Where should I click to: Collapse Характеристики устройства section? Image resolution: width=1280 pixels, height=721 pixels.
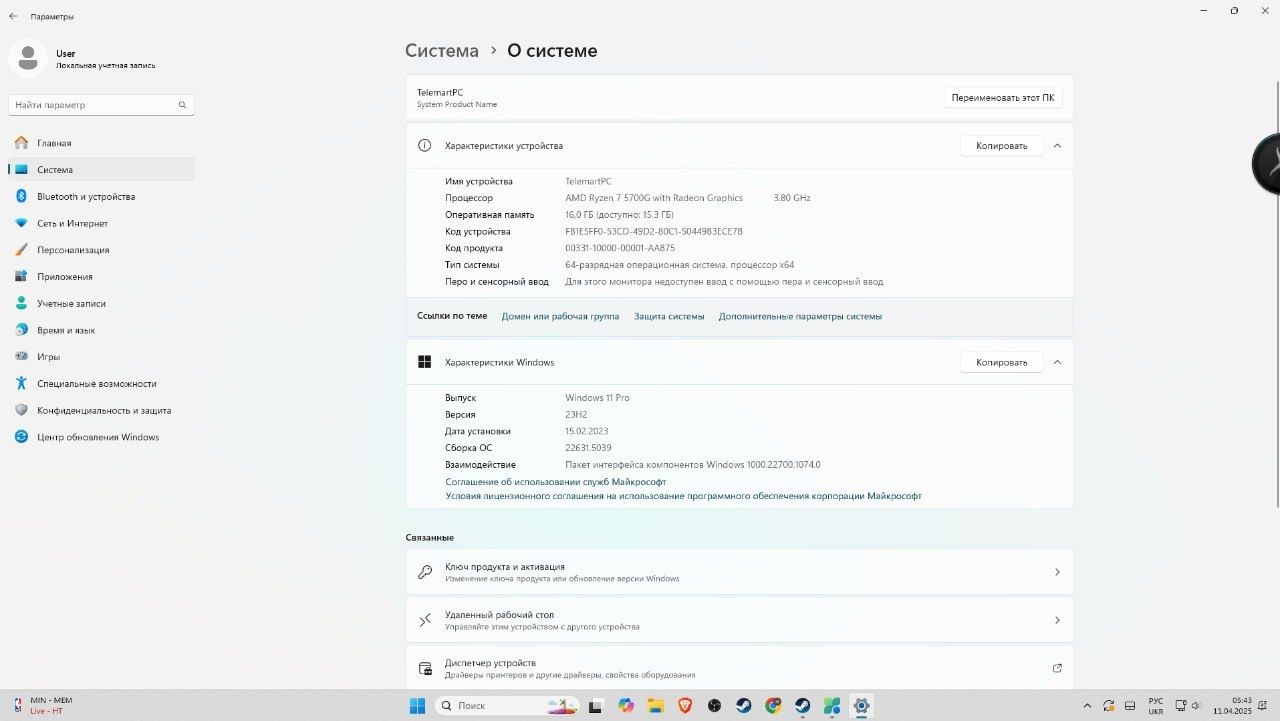1057,146
